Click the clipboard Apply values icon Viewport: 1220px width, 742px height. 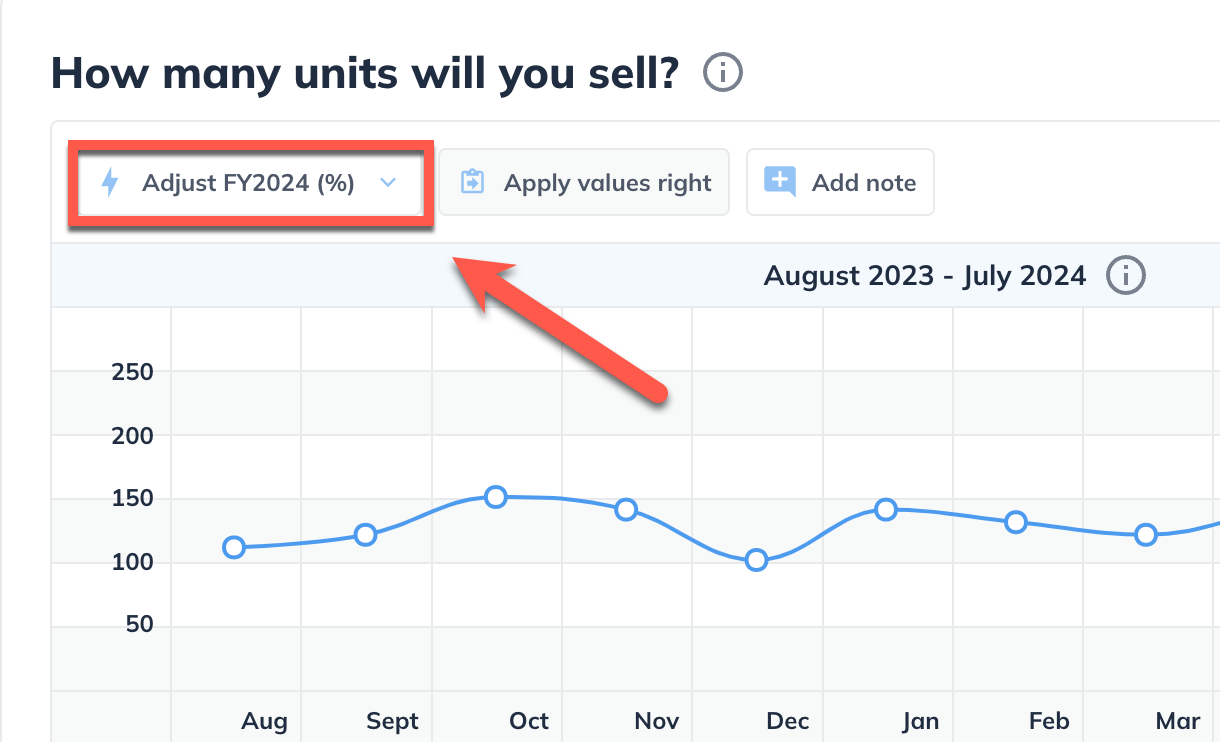click(472, 183)
